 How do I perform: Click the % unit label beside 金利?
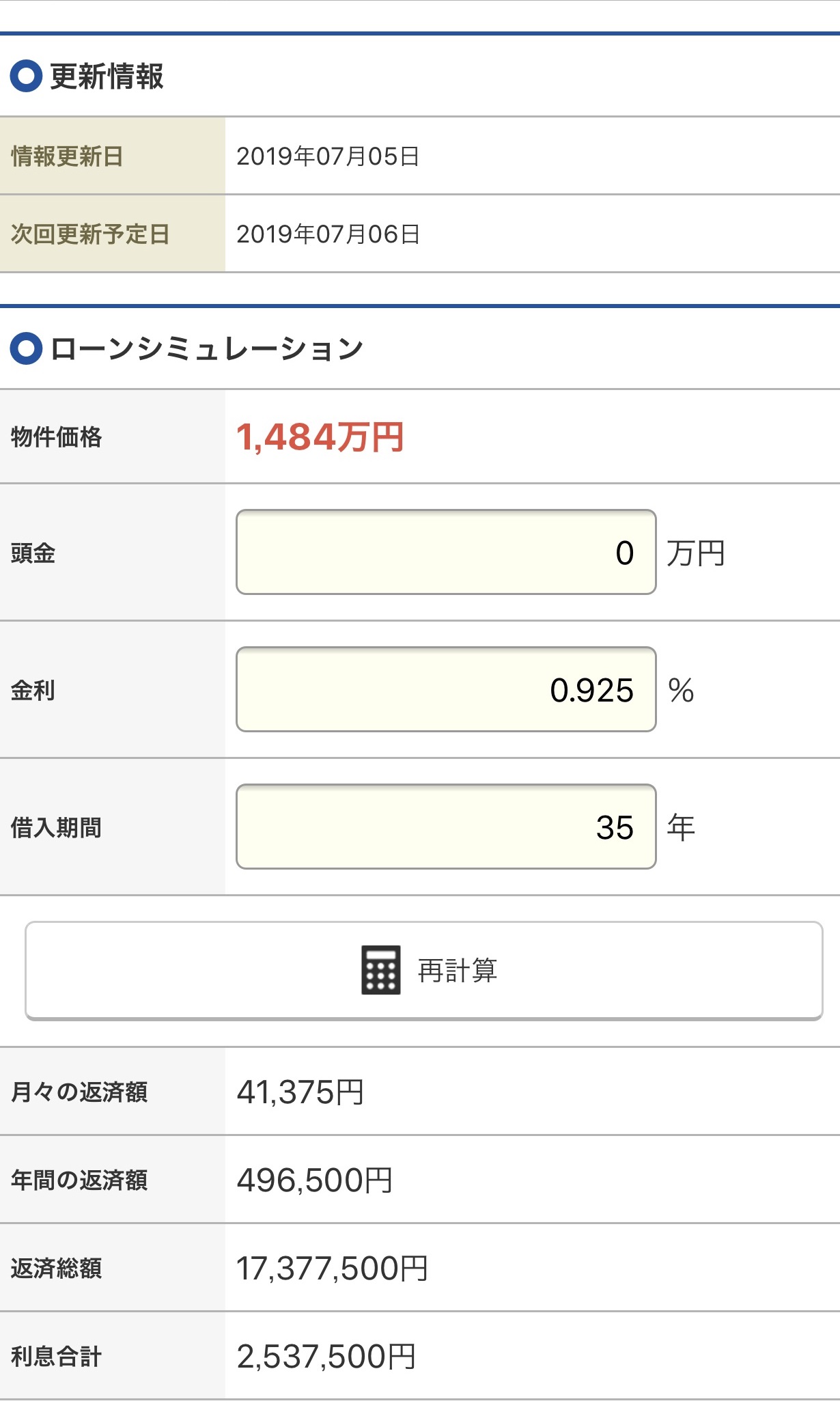681,690
